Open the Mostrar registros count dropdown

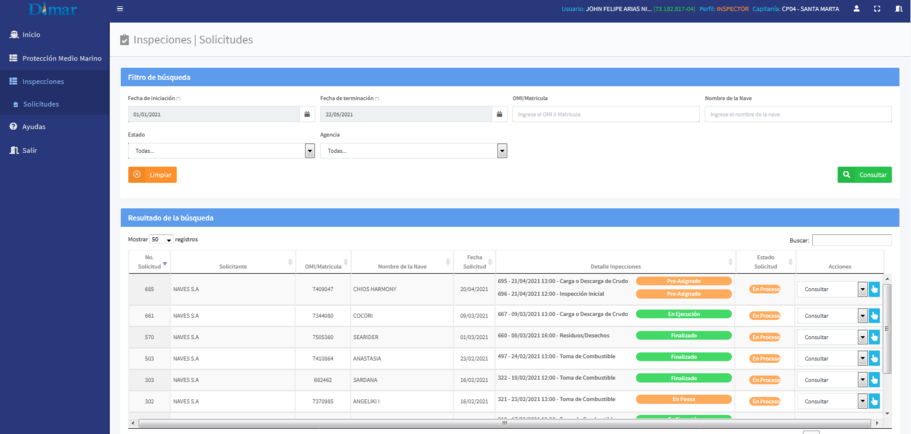(x=161, y=240)
